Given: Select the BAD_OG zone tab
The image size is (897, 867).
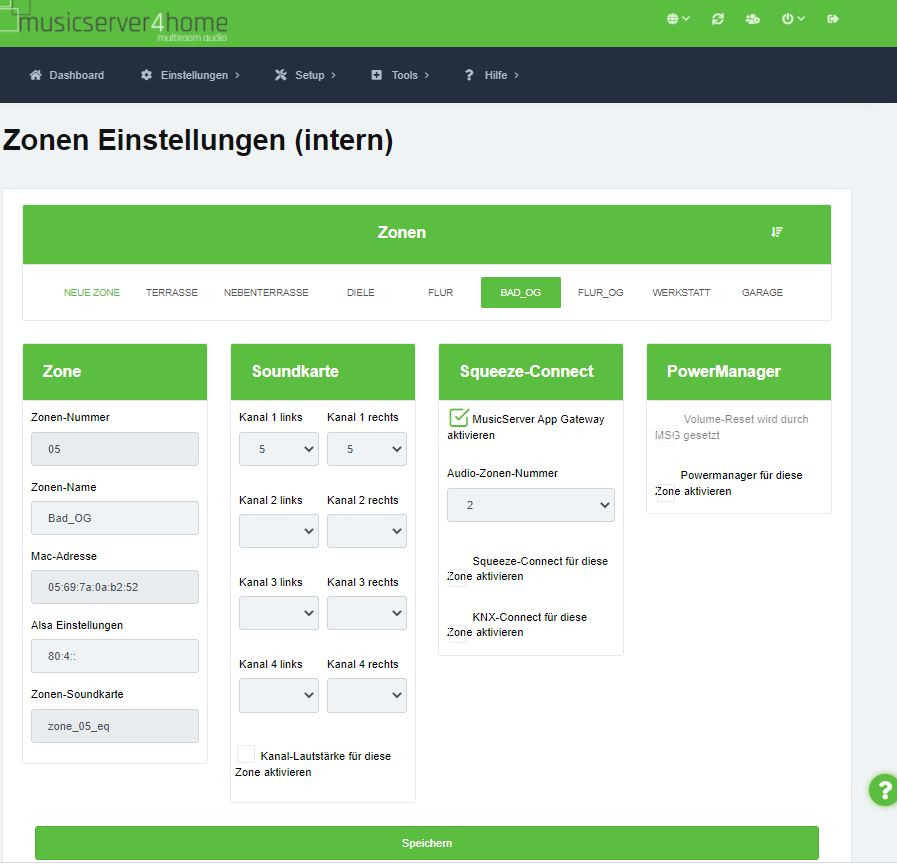Looking at the screenshot, I should tap(521, 292).
